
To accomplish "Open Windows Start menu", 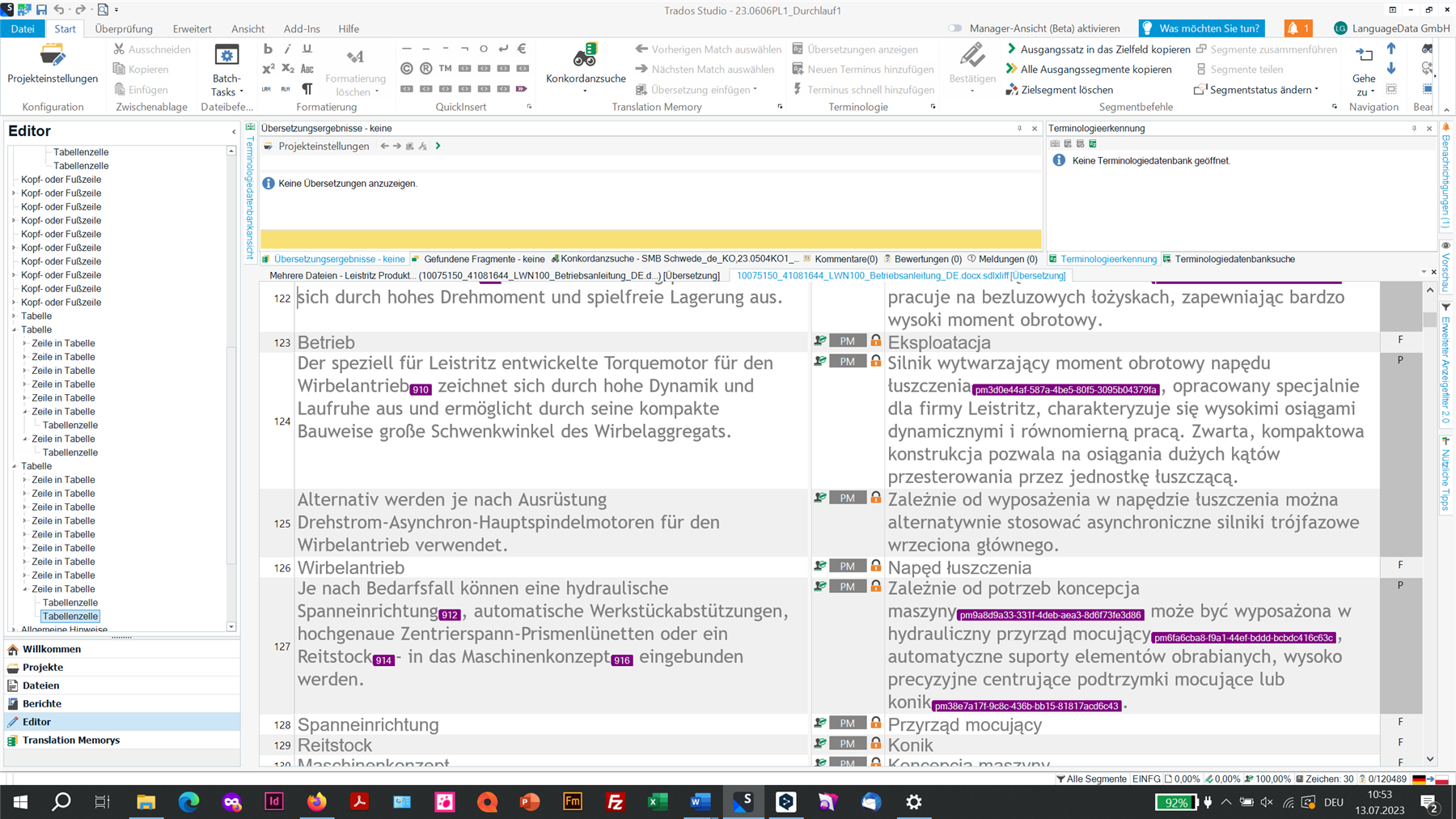I will 20,802.
